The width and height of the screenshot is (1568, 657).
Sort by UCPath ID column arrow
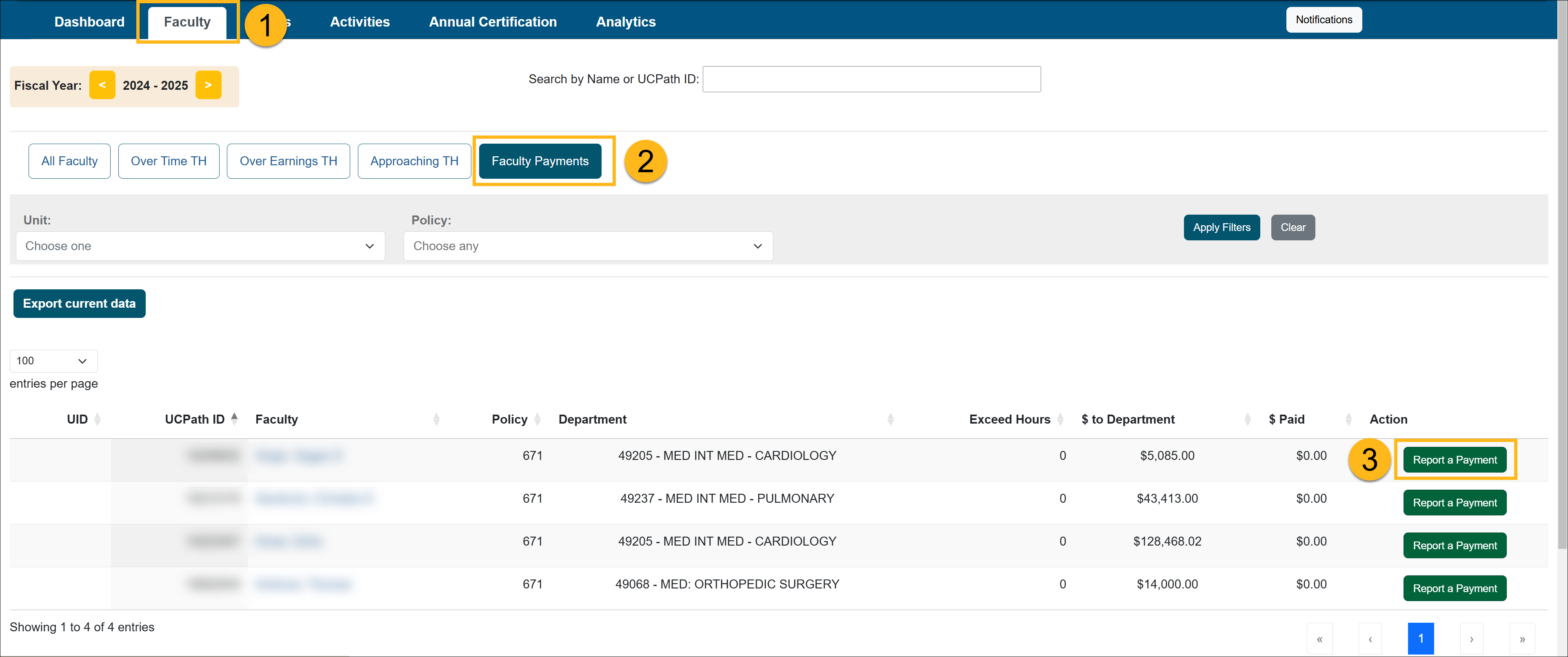pyautogui.click(x=234, y=419)
